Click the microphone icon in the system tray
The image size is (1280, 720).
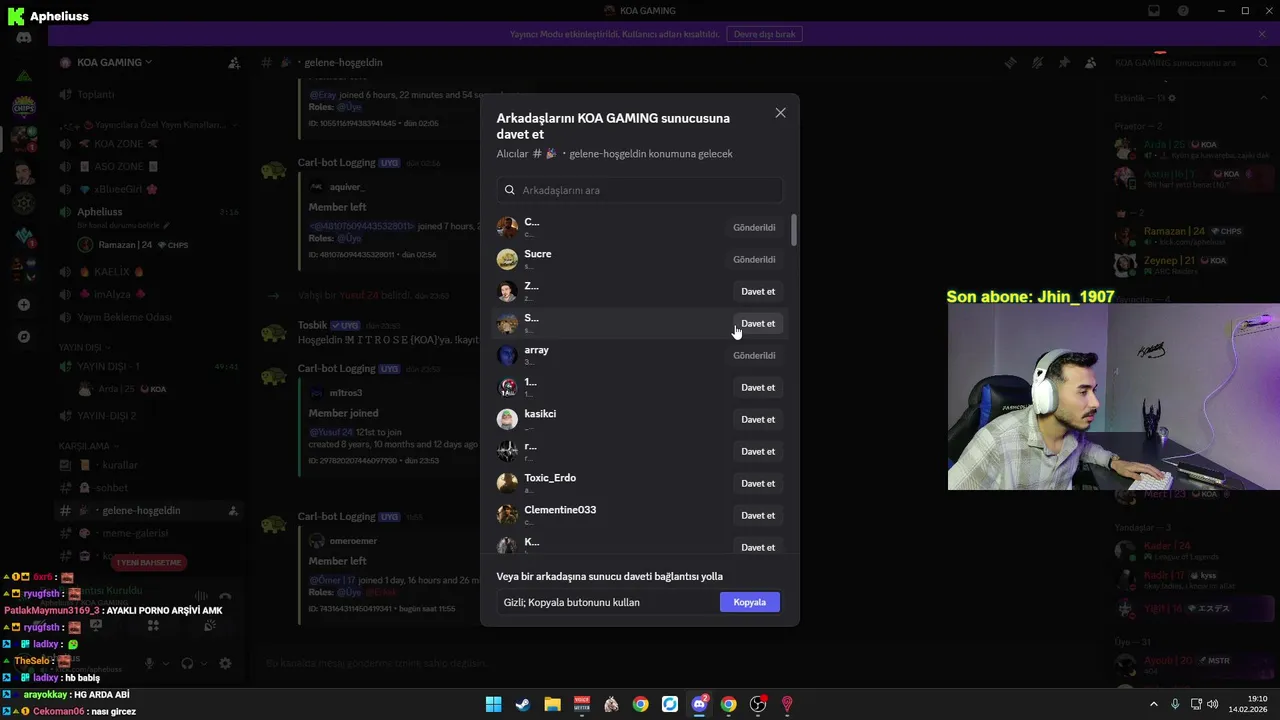click(1175, 705)
